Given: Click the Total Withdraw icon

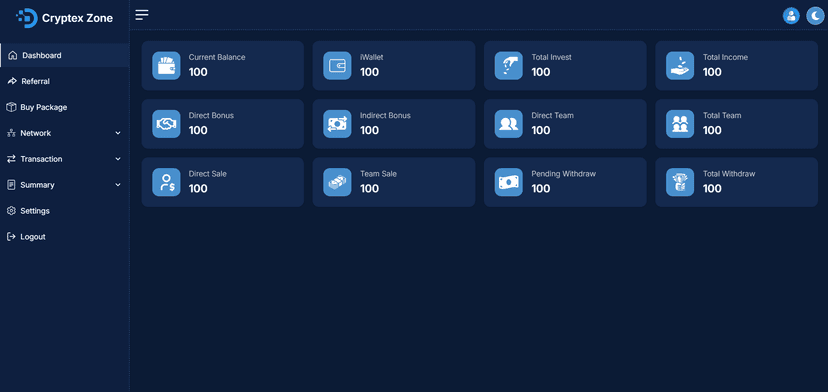Looking at the screenshot, I should coord(680,182).
